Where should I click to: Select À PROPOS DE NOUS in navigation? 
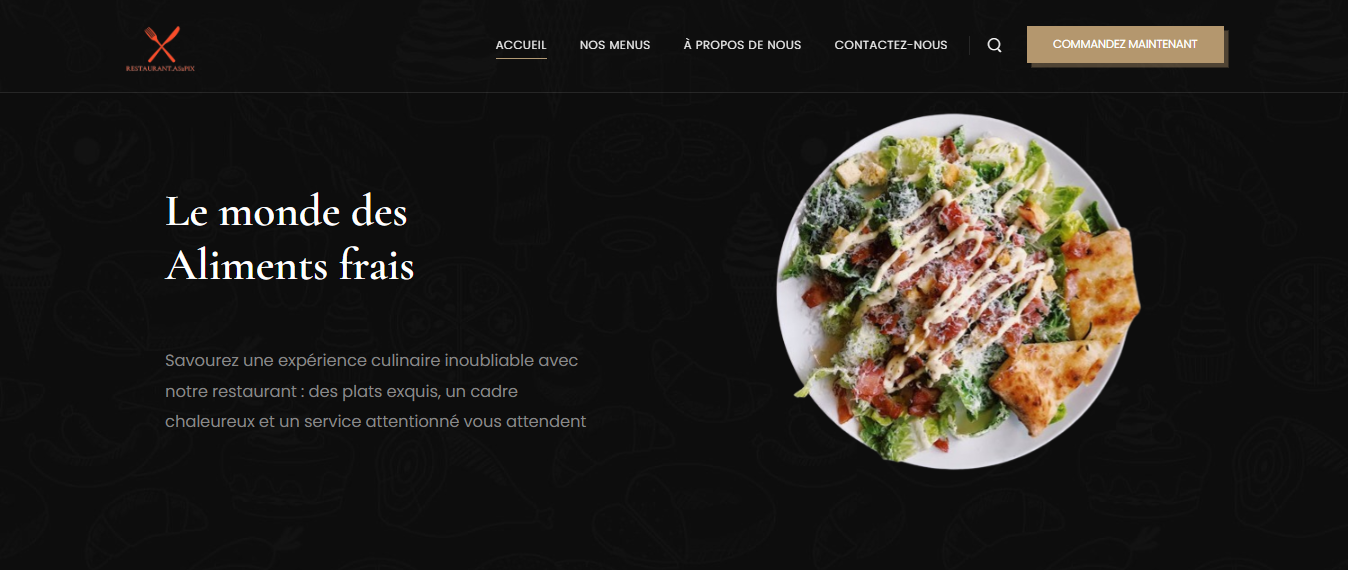[x=742, y=45]
